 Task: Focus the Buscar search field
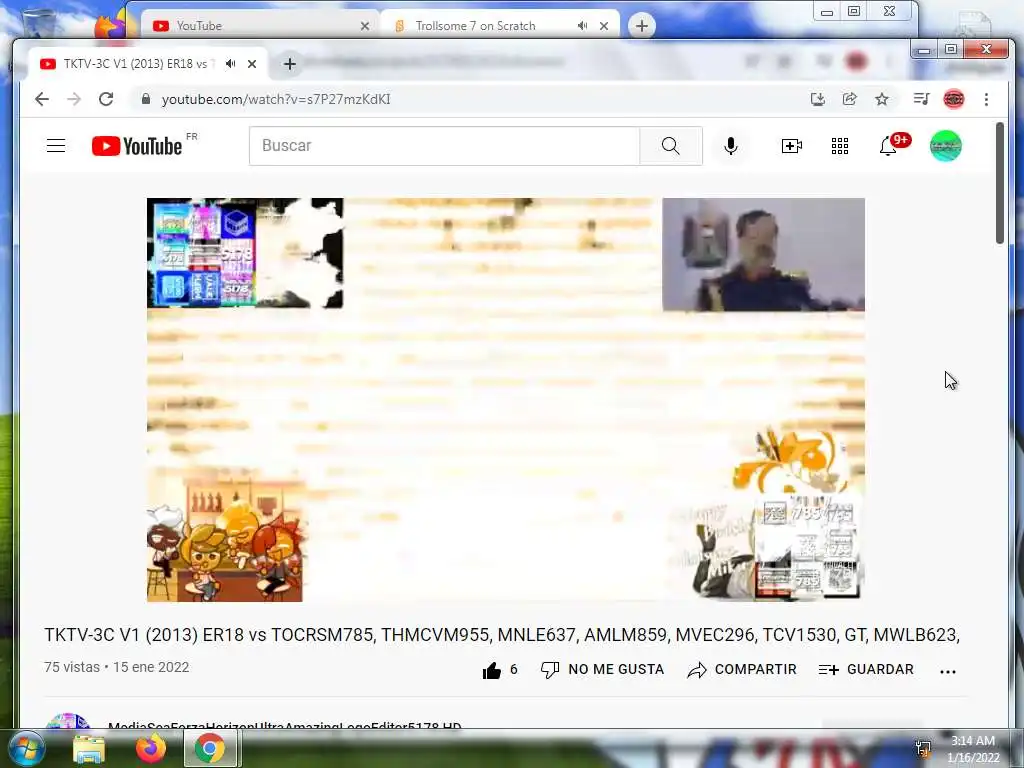click(x=444, y=146)
